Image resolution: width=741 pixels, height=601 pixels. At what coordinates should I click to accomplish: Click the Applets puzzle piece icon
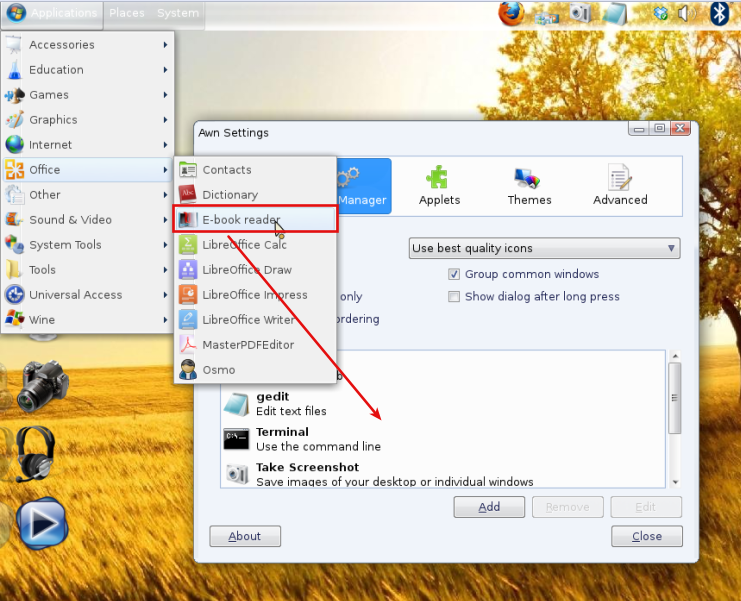[438, 177]
